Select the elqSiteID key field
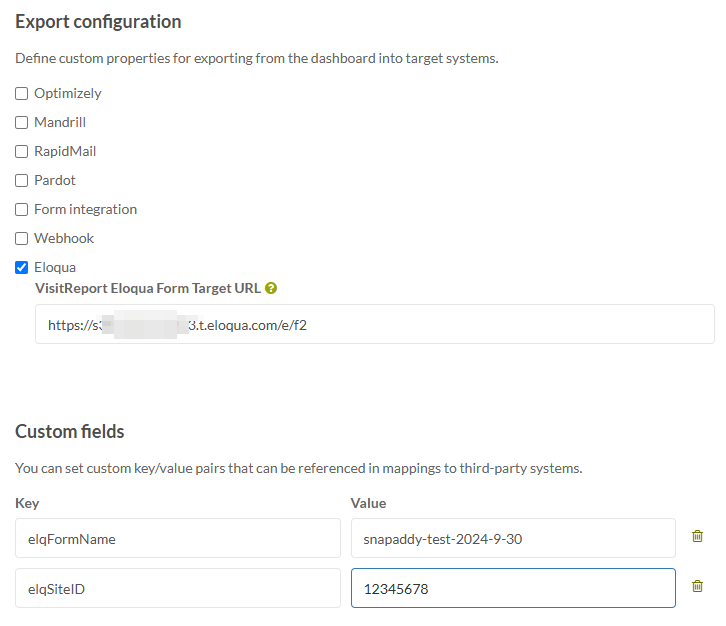The height and width of the screenshot is (626, 726). (178, 588)
